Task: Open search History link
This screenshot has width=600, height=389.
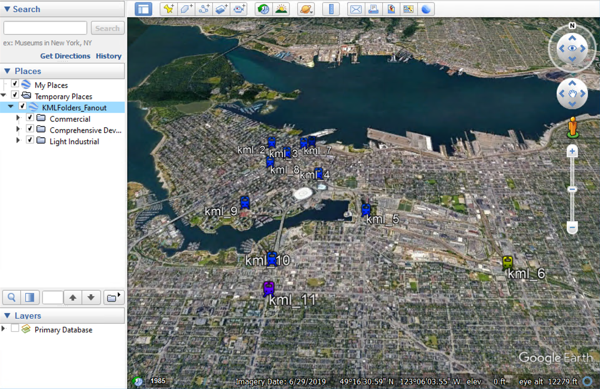Action: tap(109, 56)
